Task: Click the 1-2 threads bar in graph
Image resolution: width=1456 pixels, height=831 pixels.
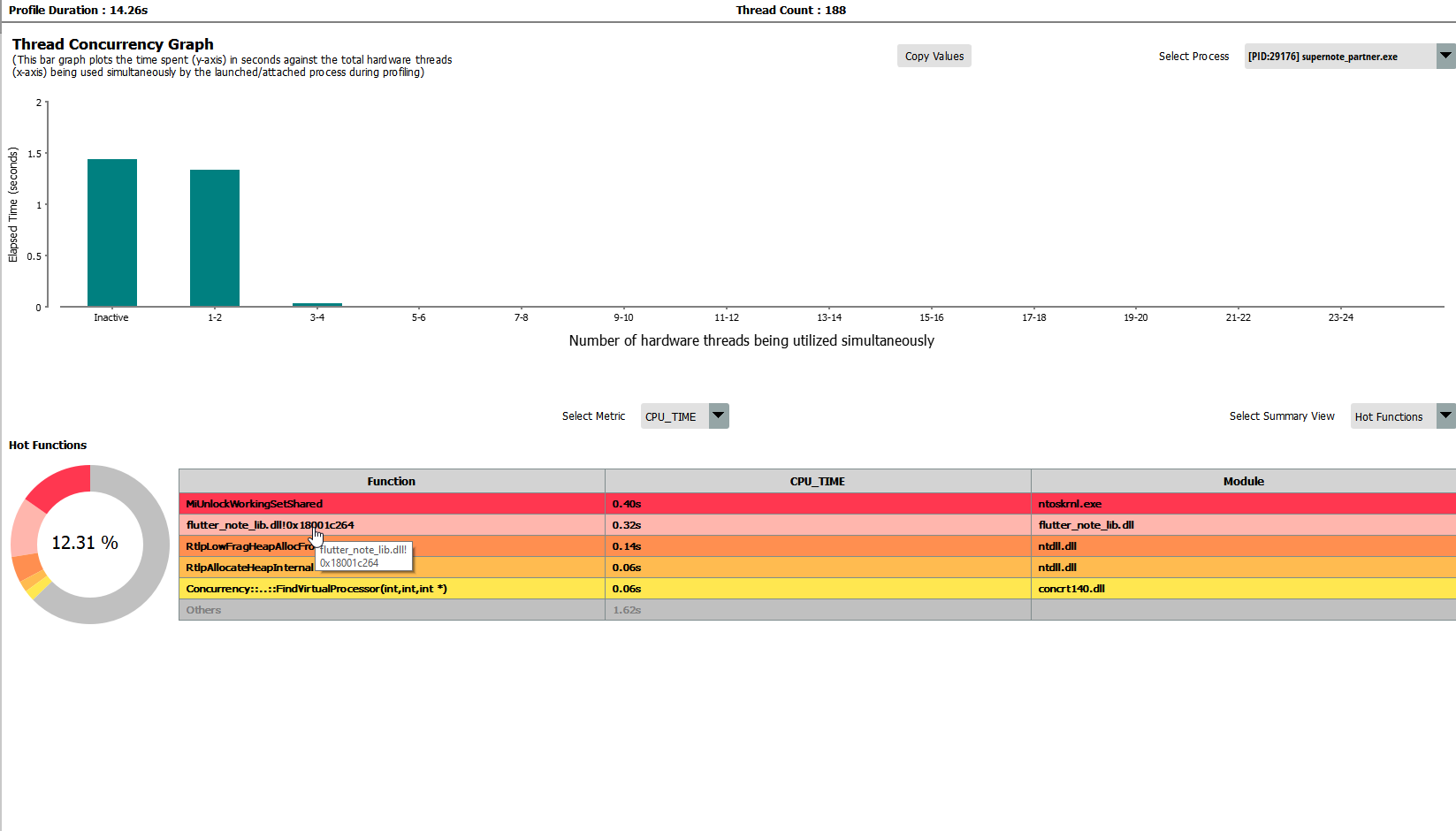Action: (215, 239)
